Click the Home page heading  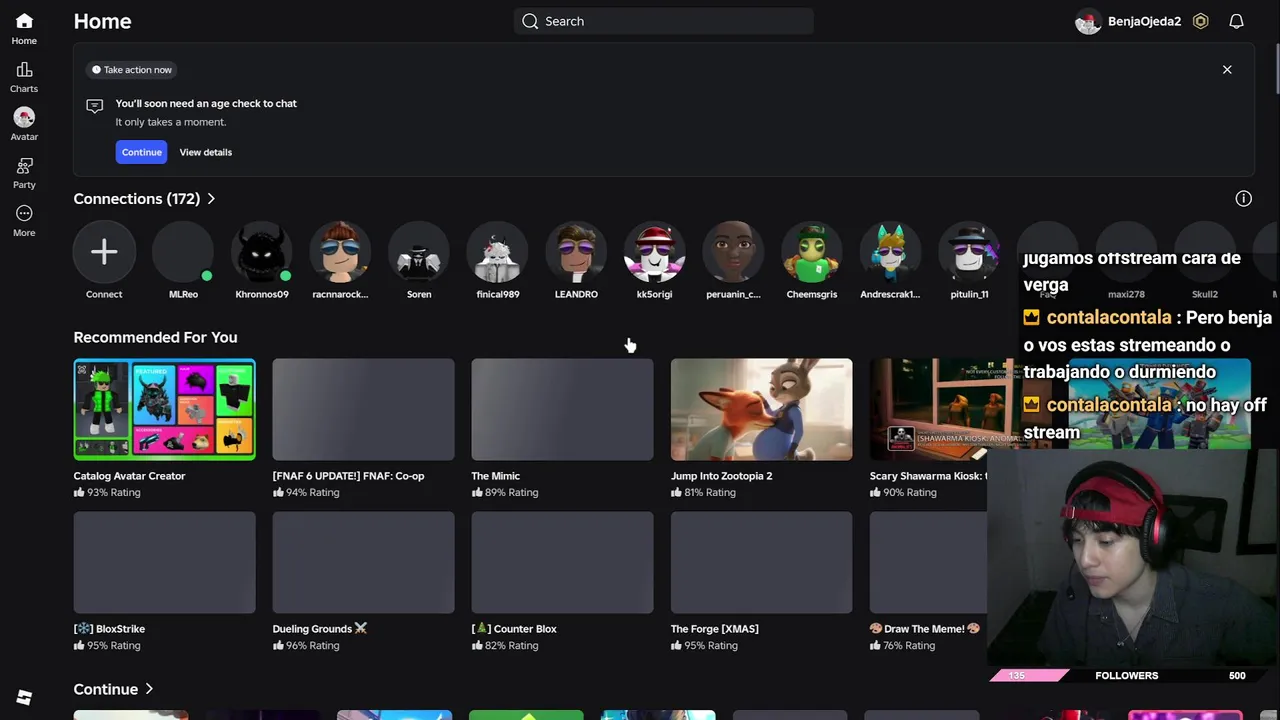(102, 21)
